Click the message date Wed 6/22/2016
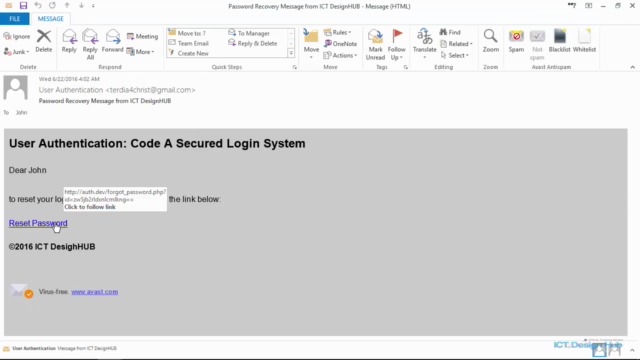The image size is (640, 360). tap(69, 79)
